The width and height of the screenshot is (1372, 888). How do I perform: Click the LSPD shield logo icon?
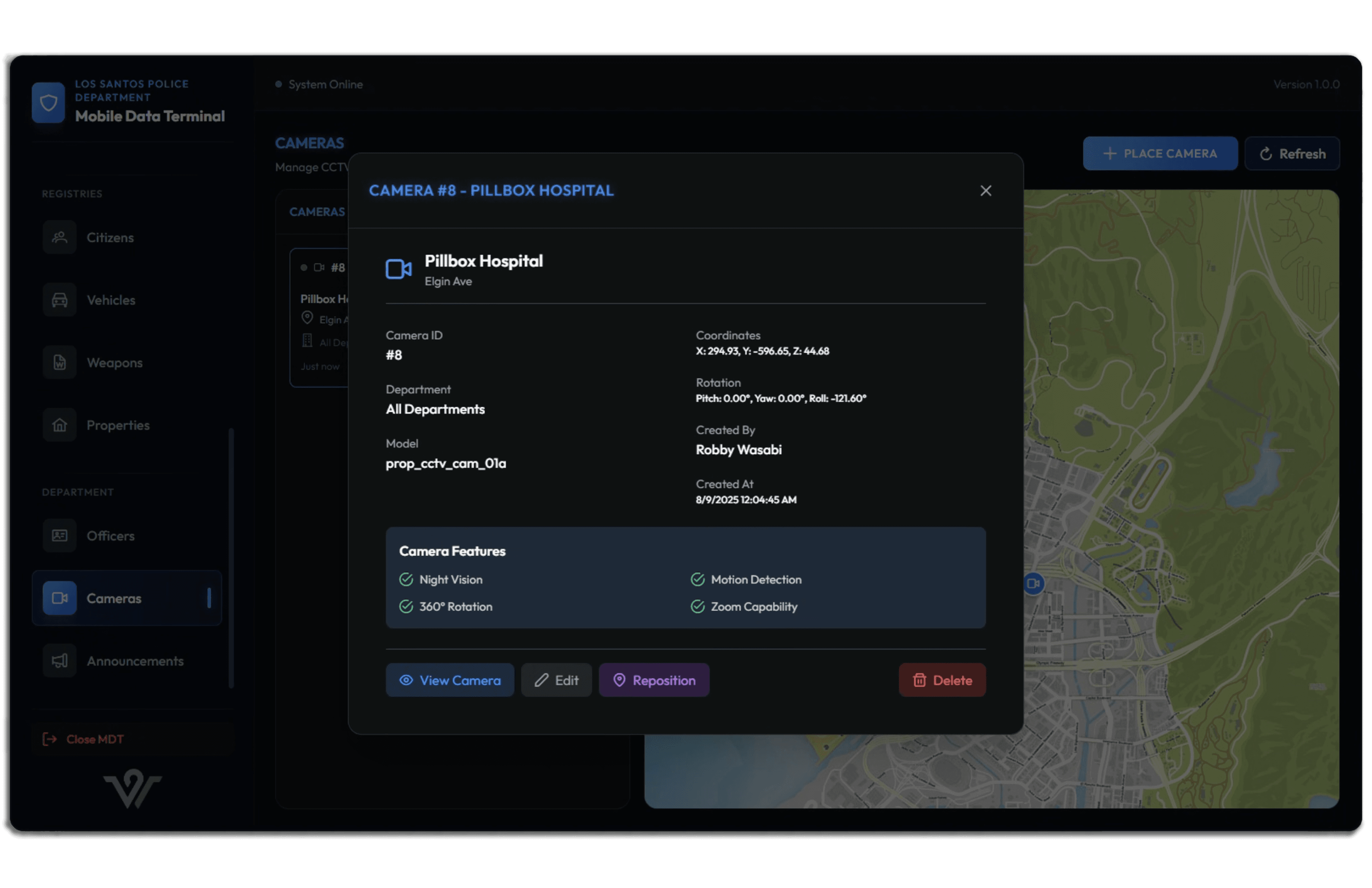click(48, 103)
